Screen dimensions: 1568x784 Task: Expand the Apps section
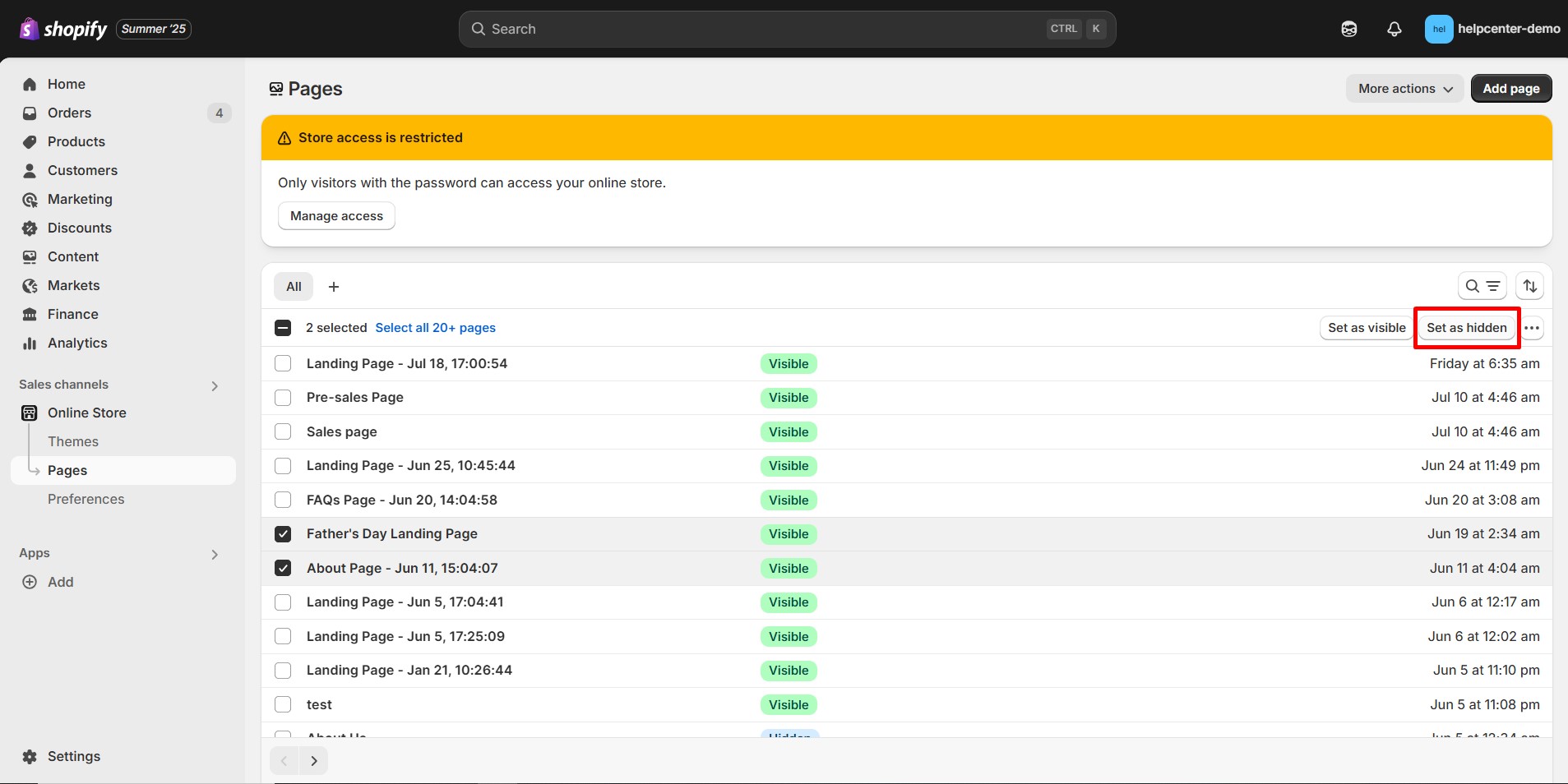[x=214, y=554]
